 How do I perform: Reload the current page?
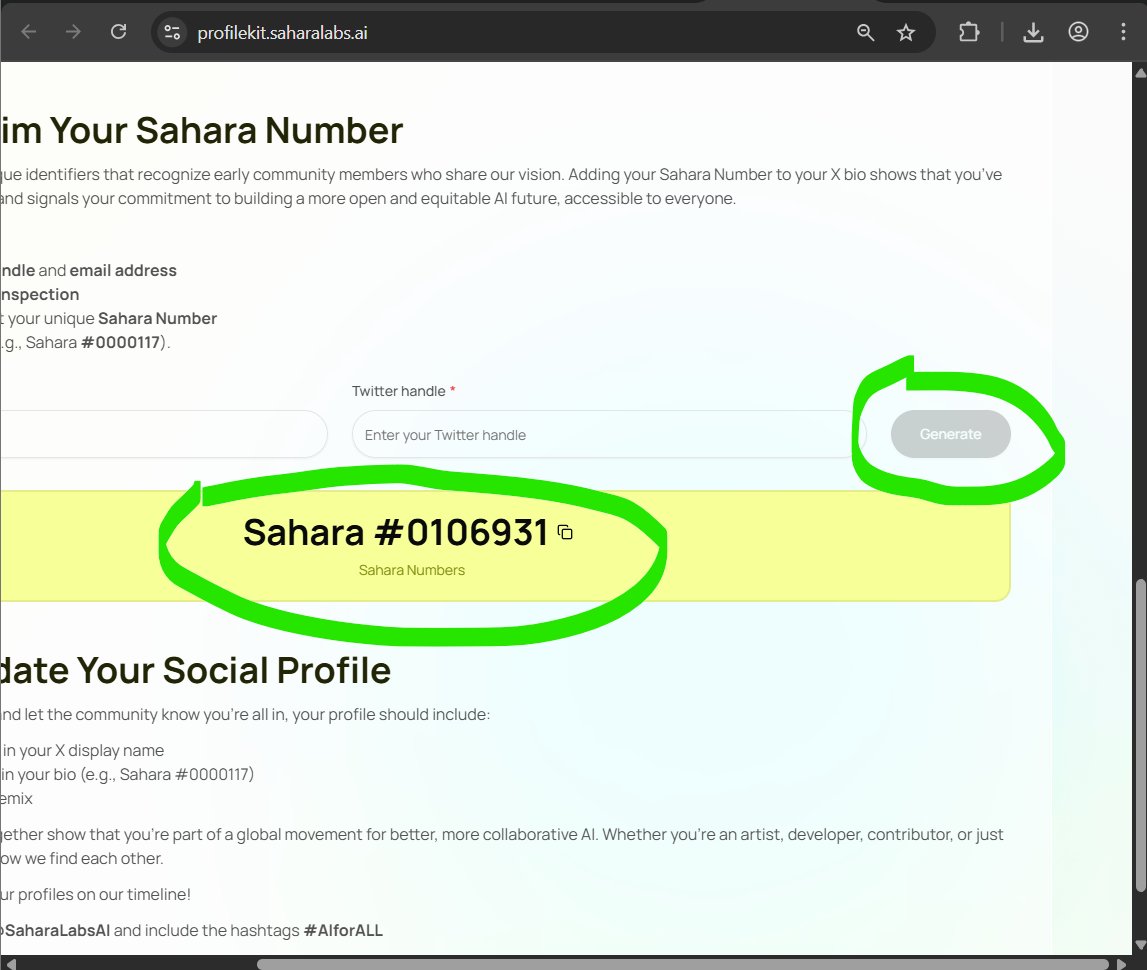click(119, 32)
